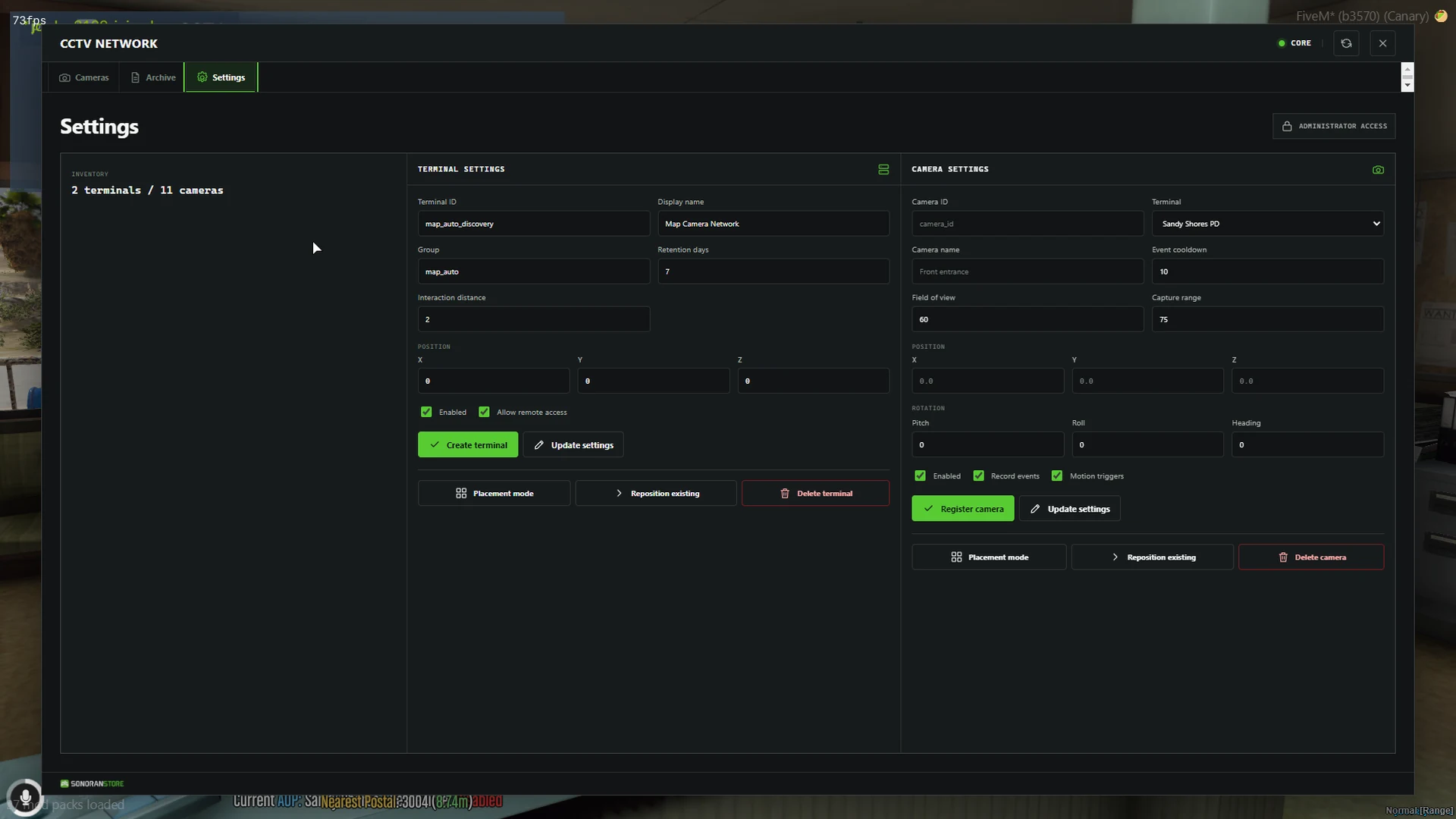This screenshot has width=1456, height=819.
Task: Click the refresh icon in the header
Action: pos(1346,43)
